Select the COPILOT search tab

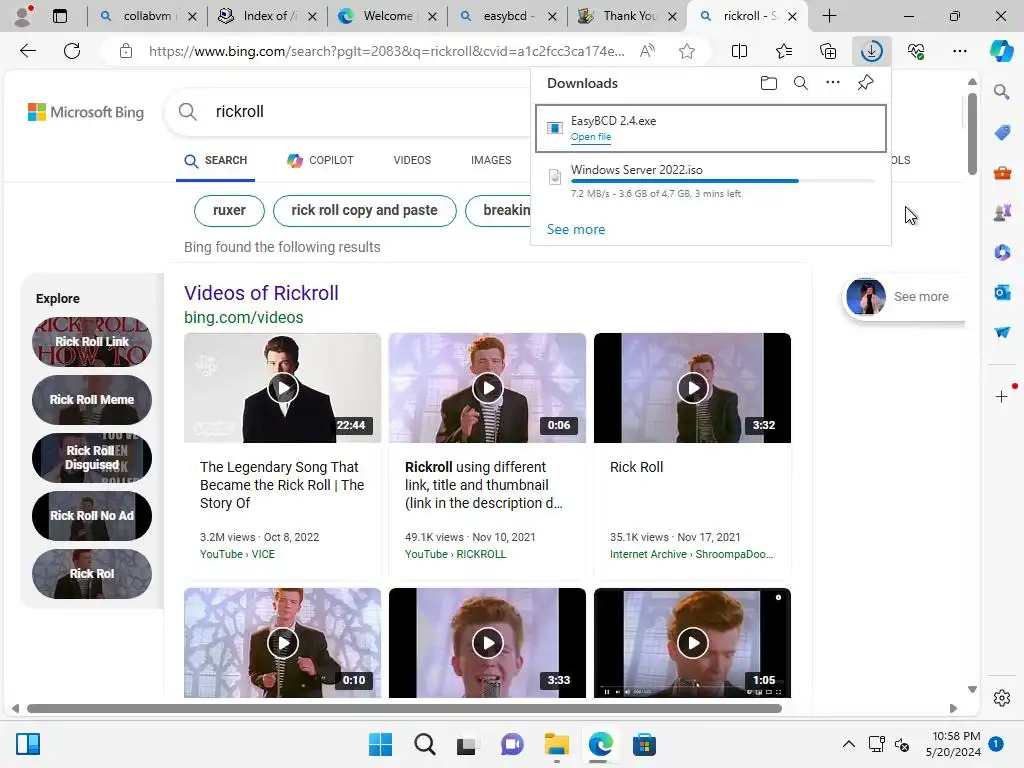pos(320,160)
